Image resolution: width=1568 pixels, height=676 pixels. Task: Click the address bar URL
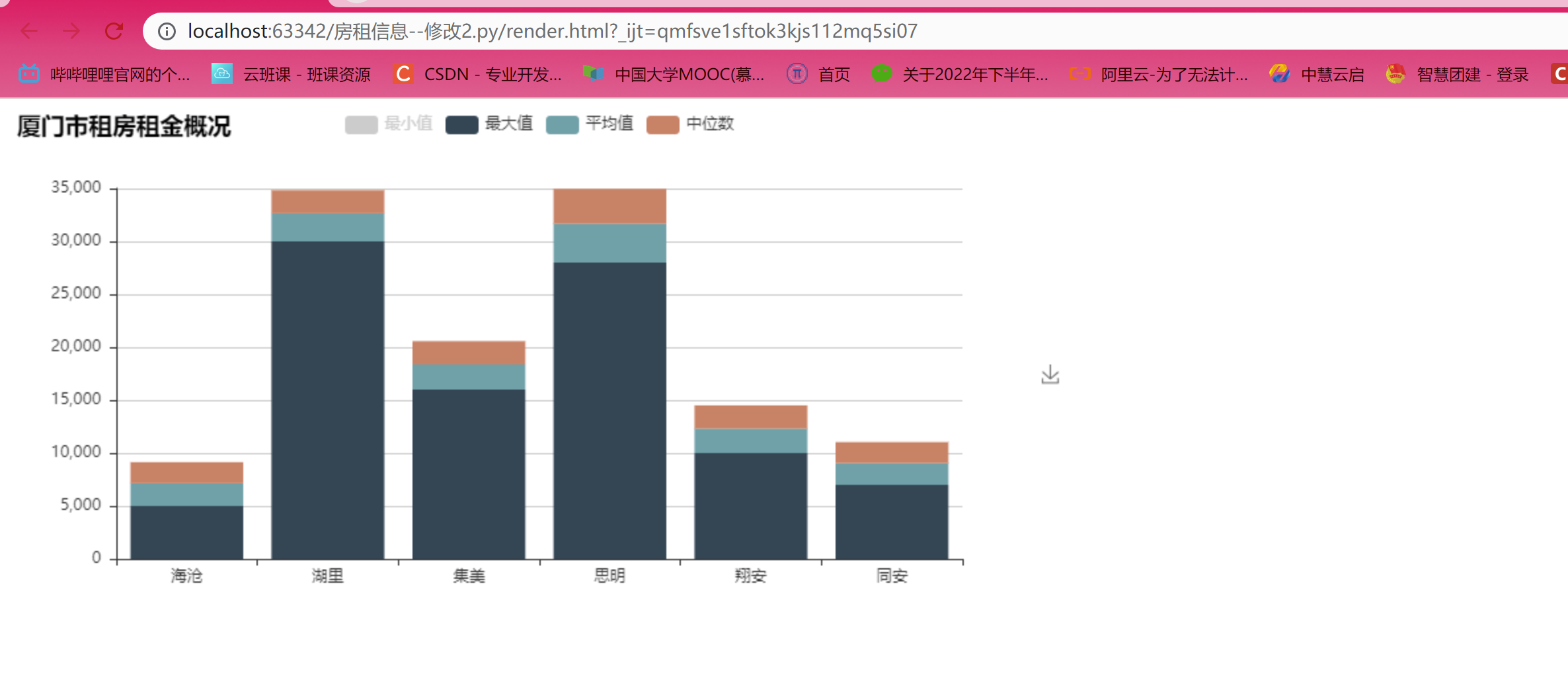[x=552, y=31]
